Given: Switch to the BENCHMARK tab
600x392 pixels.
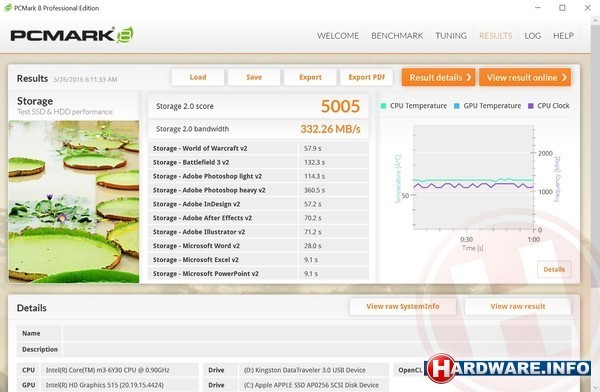Looking at the screenshot, I should tap(397, 36).
